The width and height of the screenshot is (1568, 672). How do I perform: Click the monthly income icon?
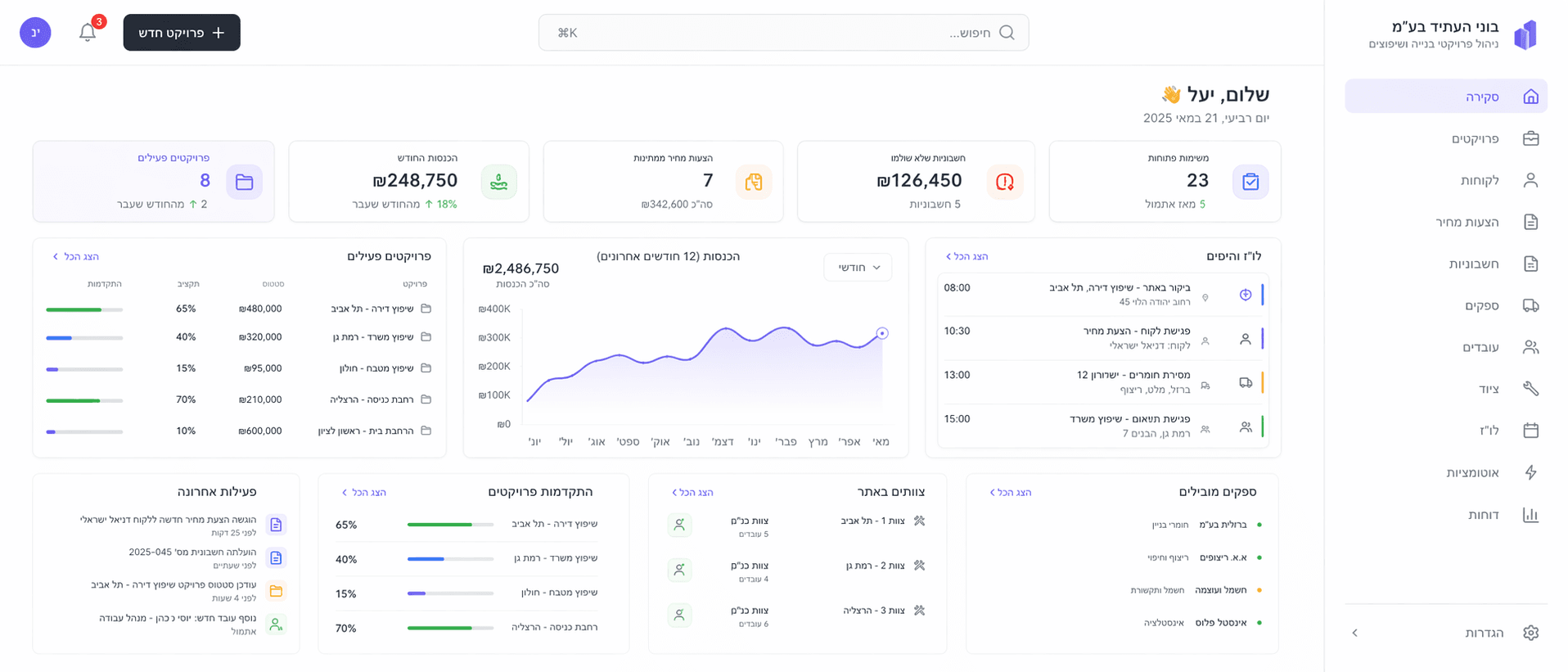[x=499, y=182]
